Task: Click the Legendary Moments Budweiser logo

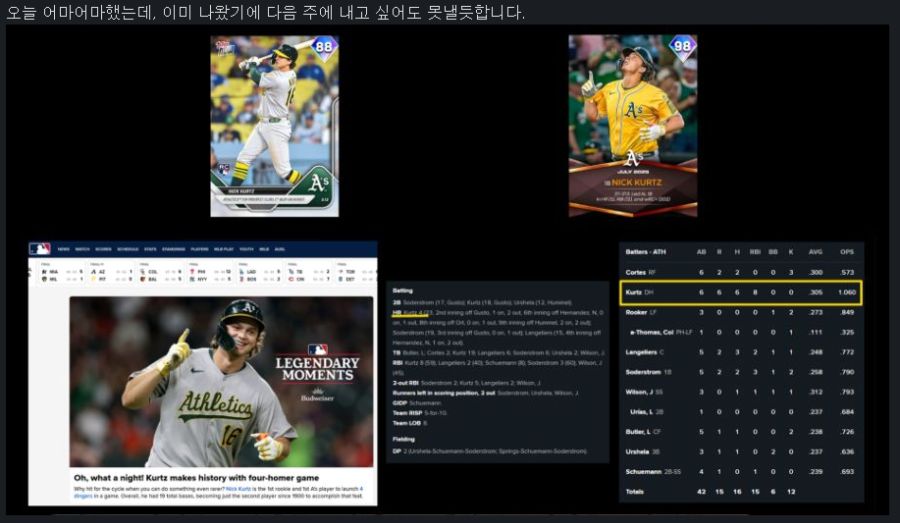Action: pyautogui.click(x=317, y=373)
